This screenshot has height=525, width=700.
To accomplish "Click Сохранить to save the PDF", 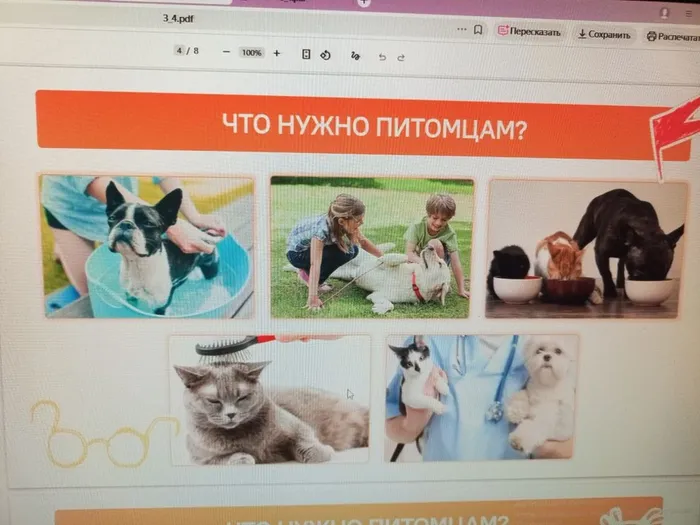I will click(604, 34).
